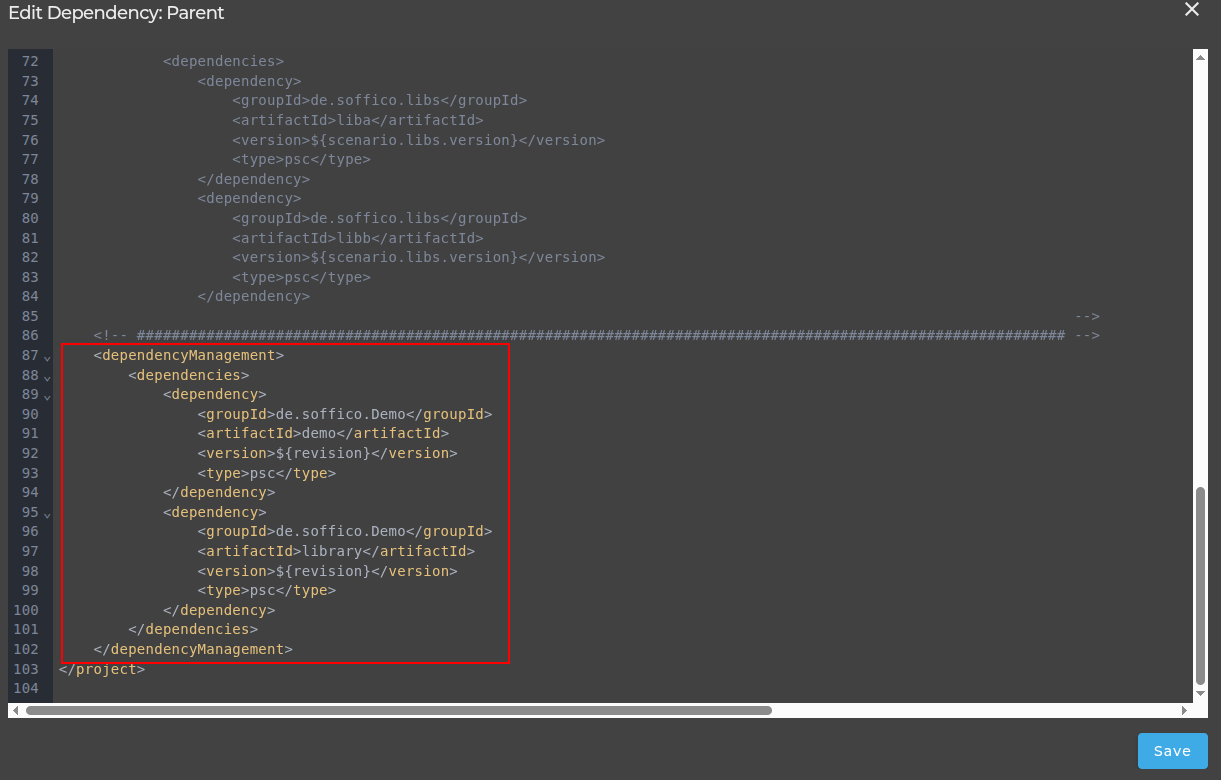Click the artifactId library line
The width and height of the screenshot is (1221, 780).
(336, 551)
